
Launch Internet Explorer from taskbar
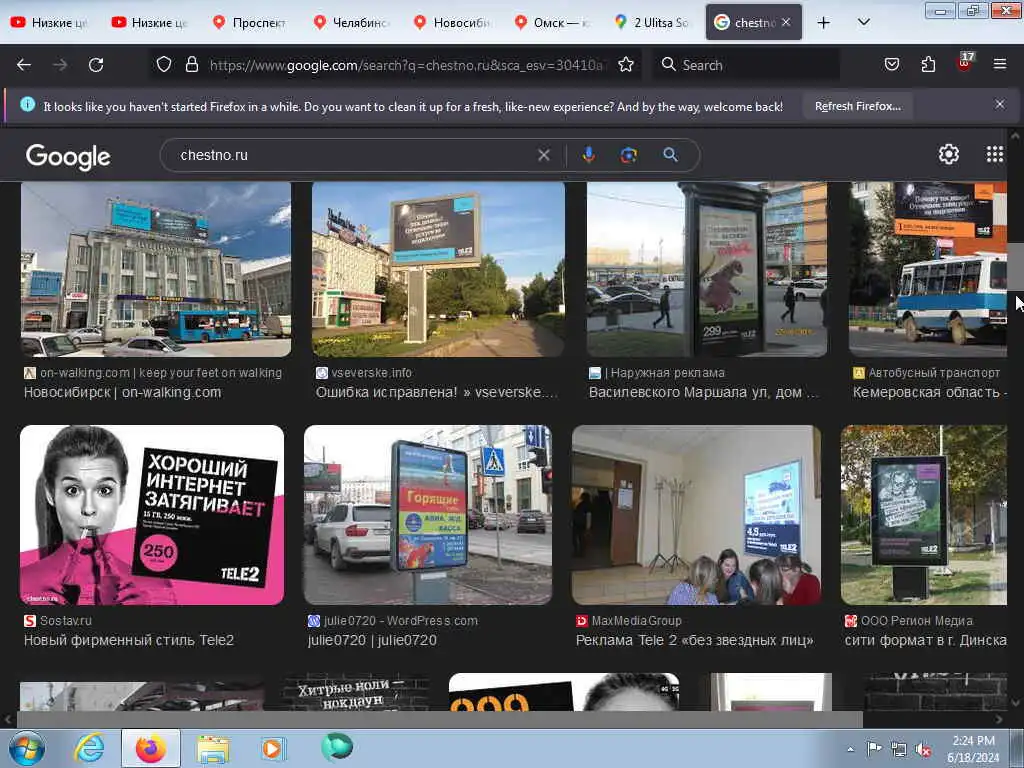click(89, 748)
